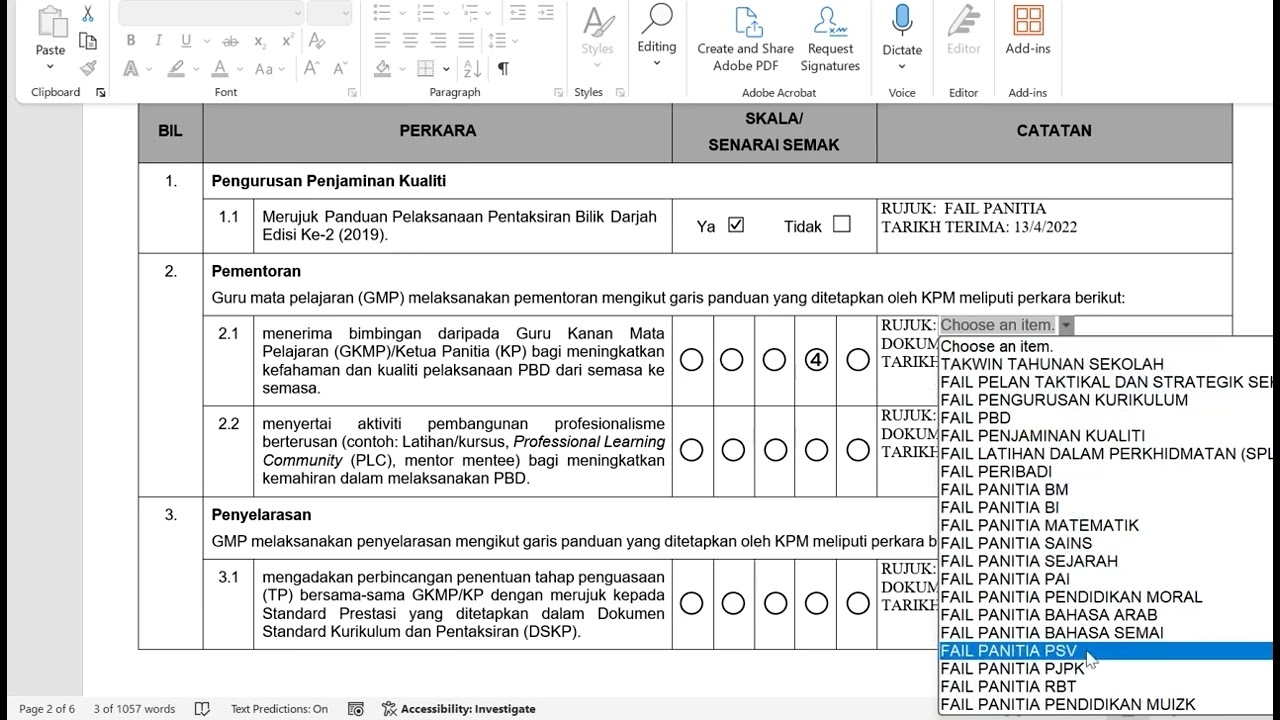Choose FAIL PBD from list
The height and width of the screenshot is (720, 1280).
(1106, 418)
